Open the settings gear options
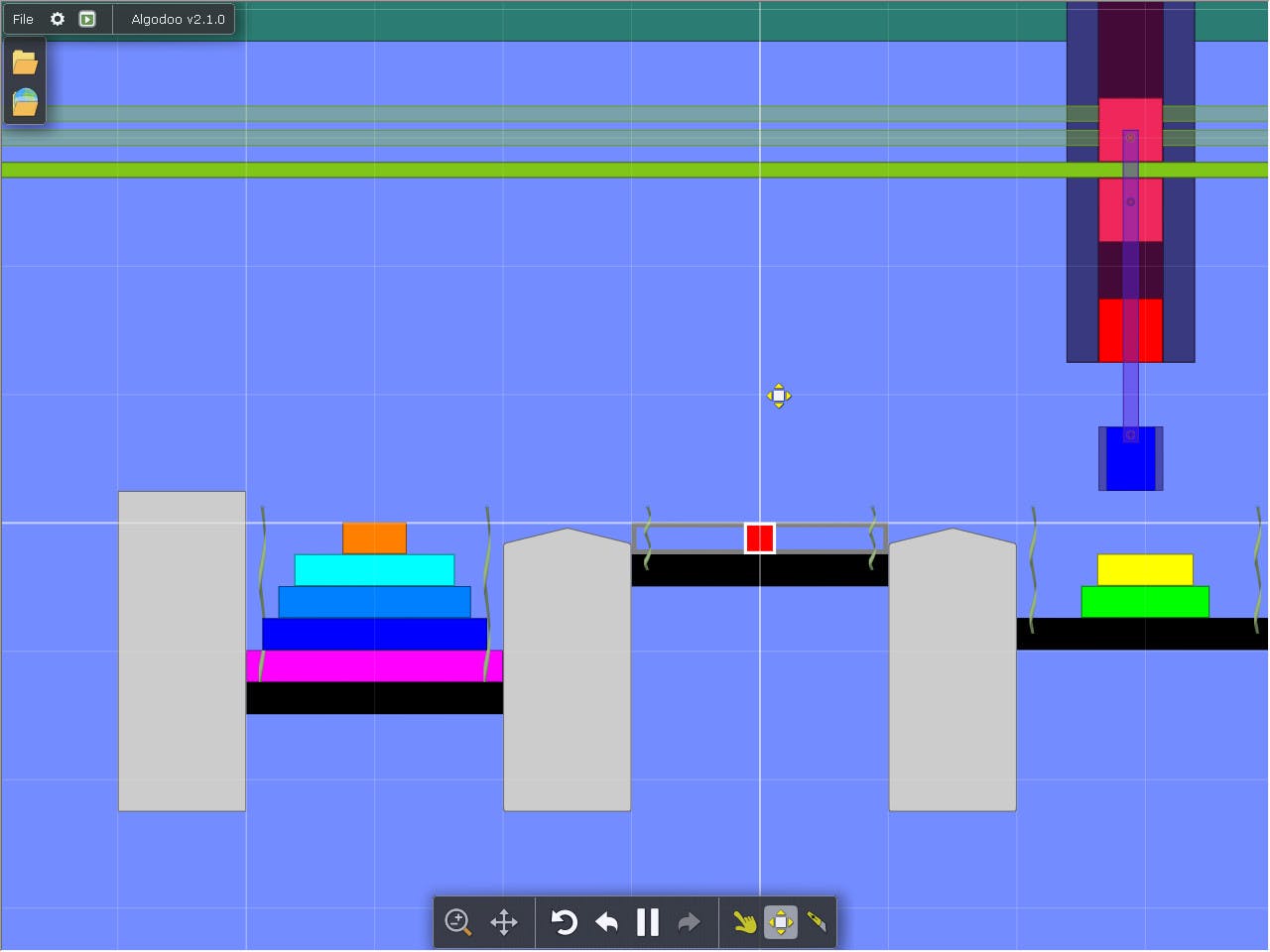Screen dimensions: 1270x952 [x=58, y=19]
